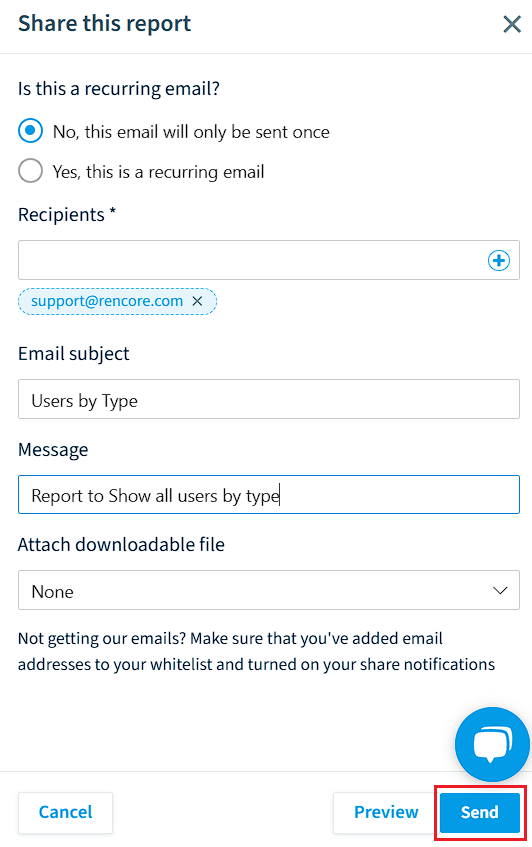The height and width of the screenshot is (847, 532).
Task: Open the chat support bubble
Action: (492, 744)
